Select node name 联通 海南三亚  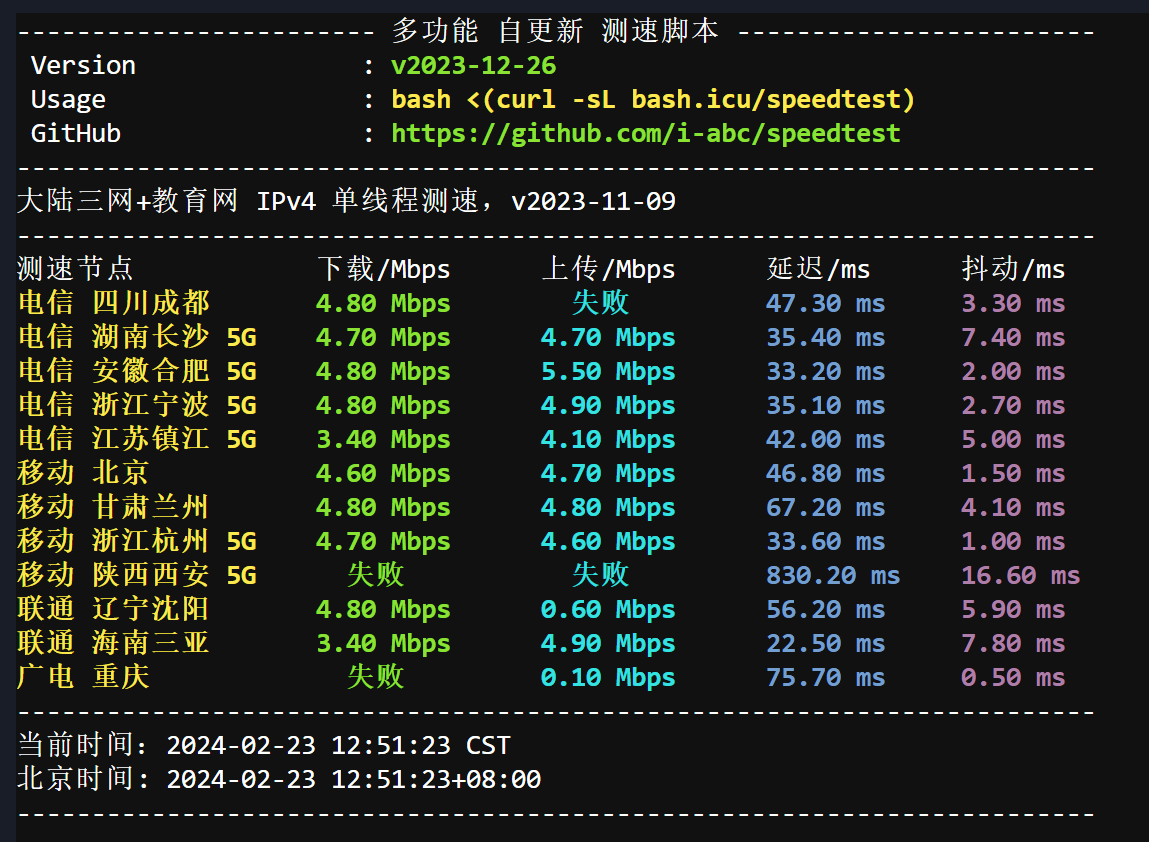114,643
